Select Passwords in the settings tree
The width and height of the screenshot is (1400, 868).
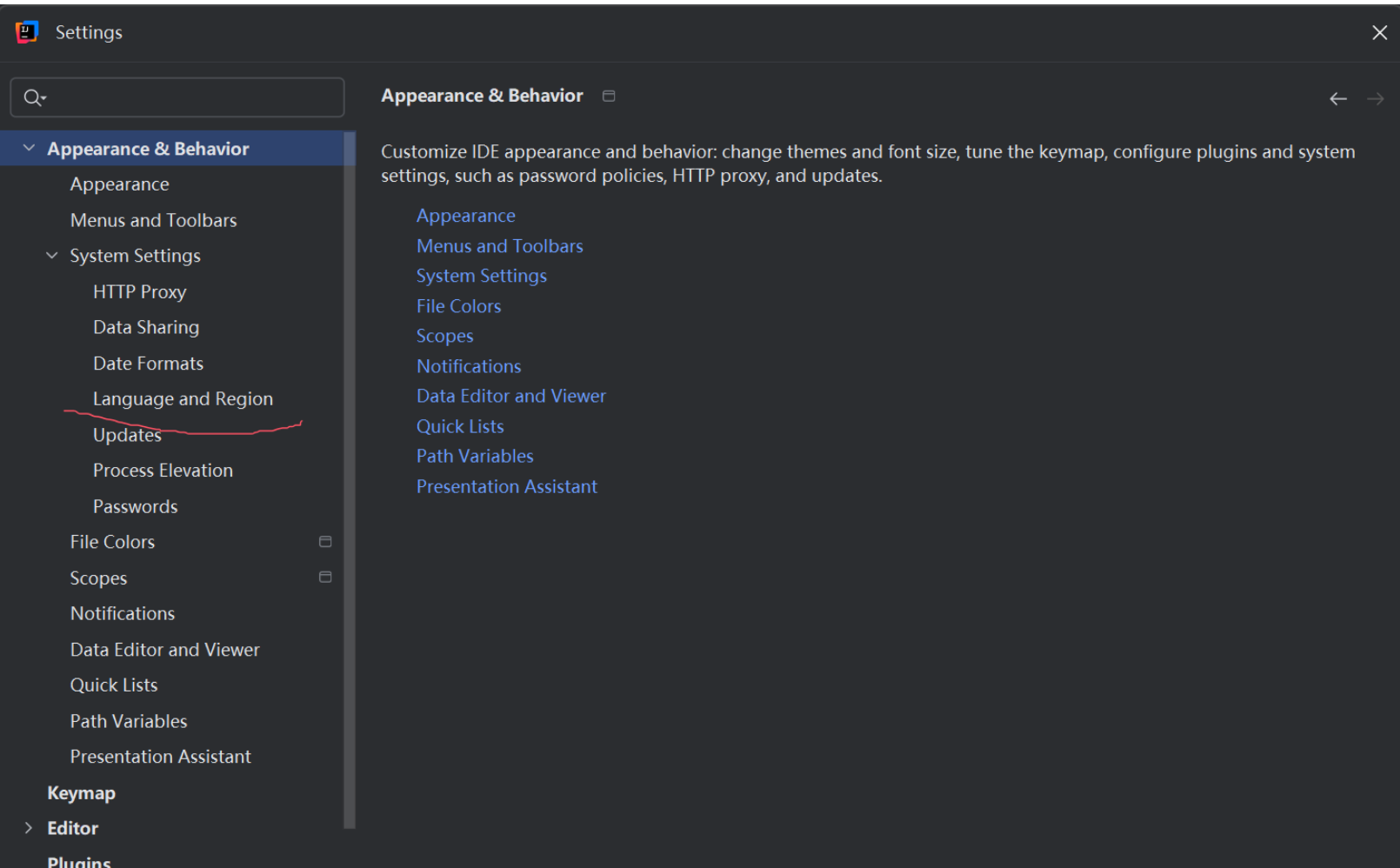click(135, 507)
